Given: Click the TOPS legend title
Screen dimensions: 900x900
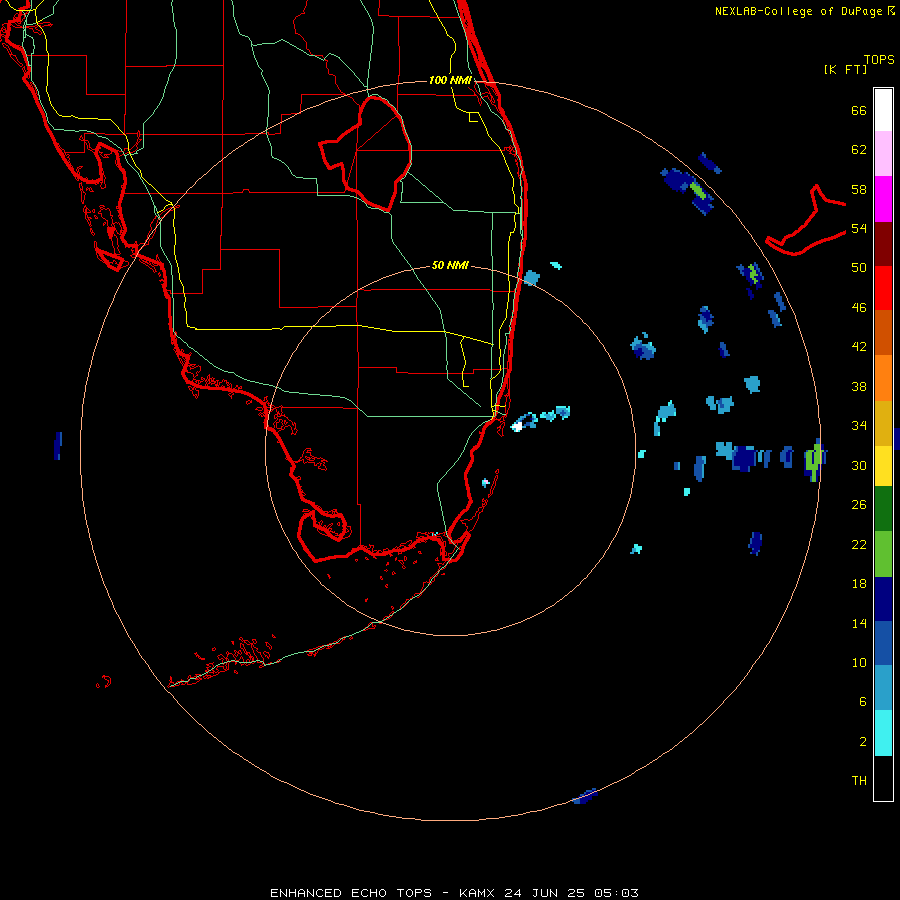Looking at the screenshot, I should tap(879, 60).
